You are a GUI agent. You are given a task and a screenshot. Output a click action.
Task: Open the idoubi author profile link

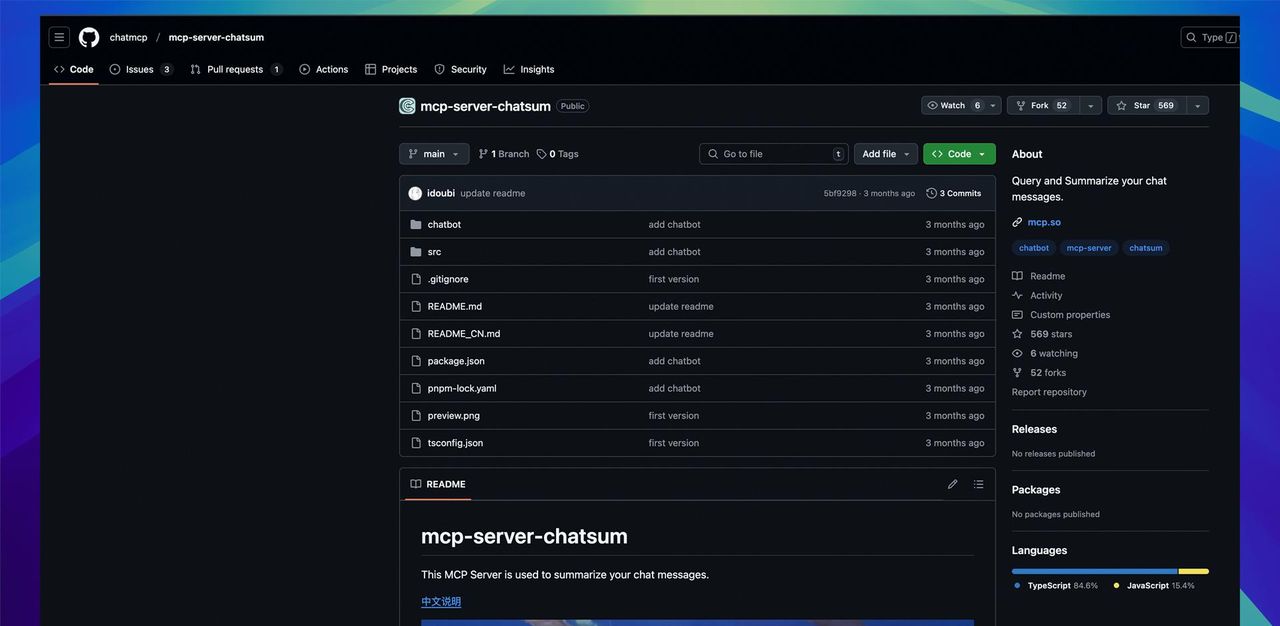click(441, 194)
